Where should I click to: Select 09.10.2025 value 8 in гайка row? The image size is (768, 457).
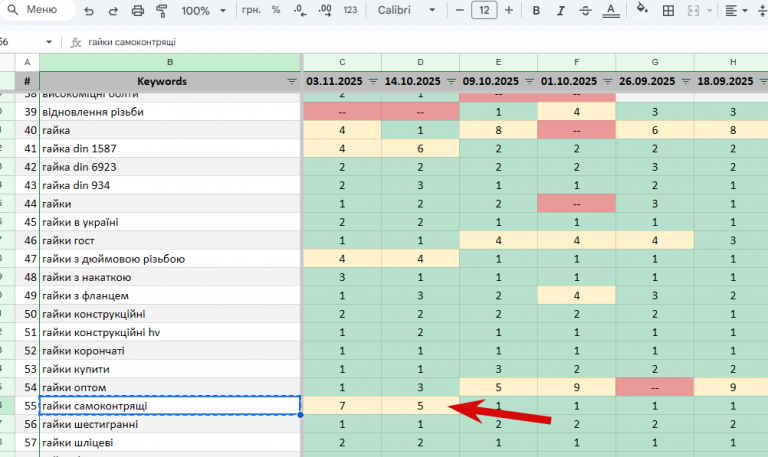(498, 130)
